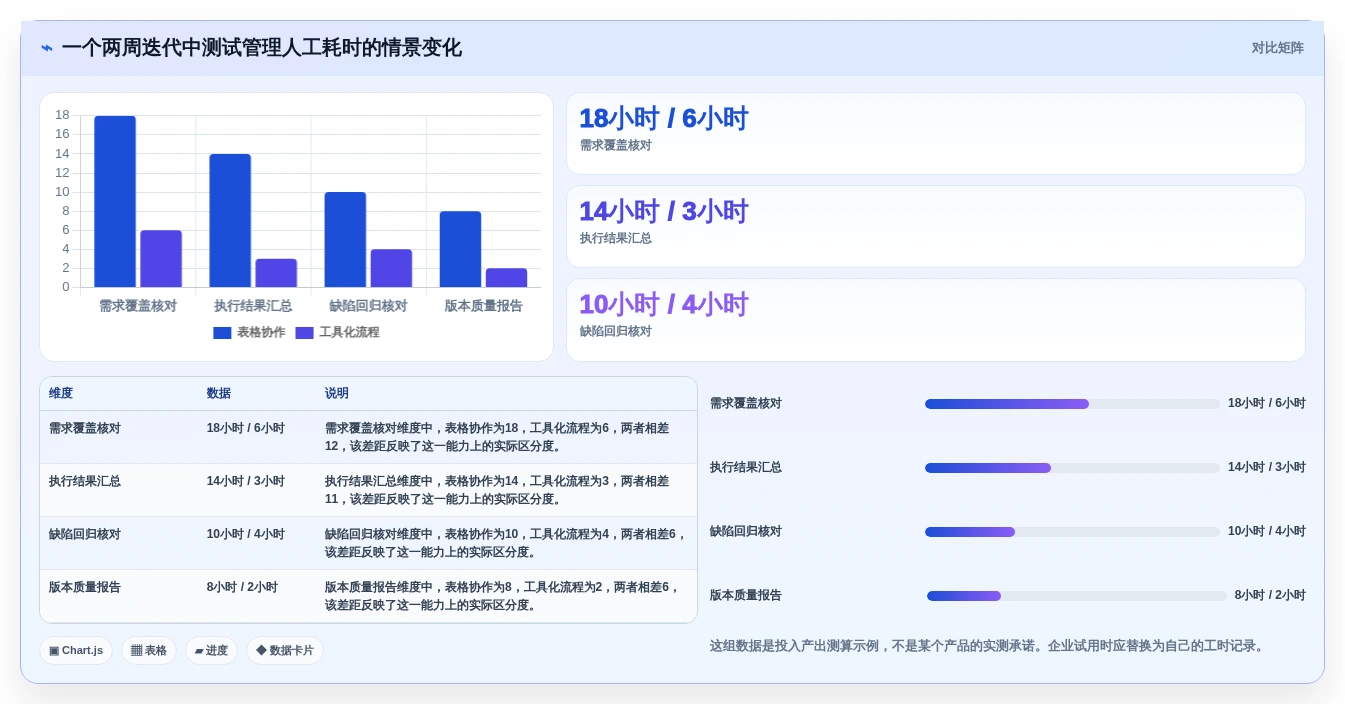
Task: Select table cell 版本质量报告
Action: tap(85, 587)
